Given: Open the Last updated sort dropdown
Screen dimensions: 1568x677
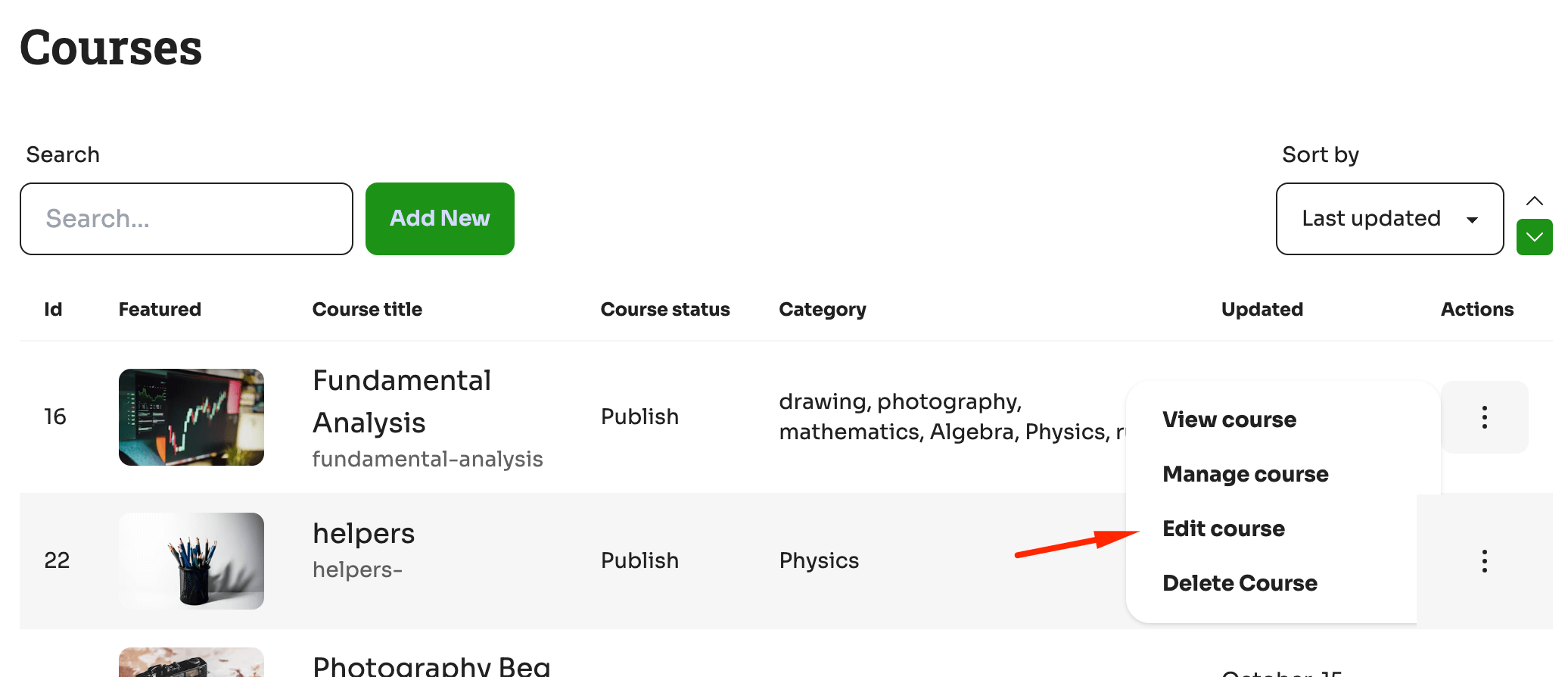Looking at the screenshot, I should tap(1389, 219).
